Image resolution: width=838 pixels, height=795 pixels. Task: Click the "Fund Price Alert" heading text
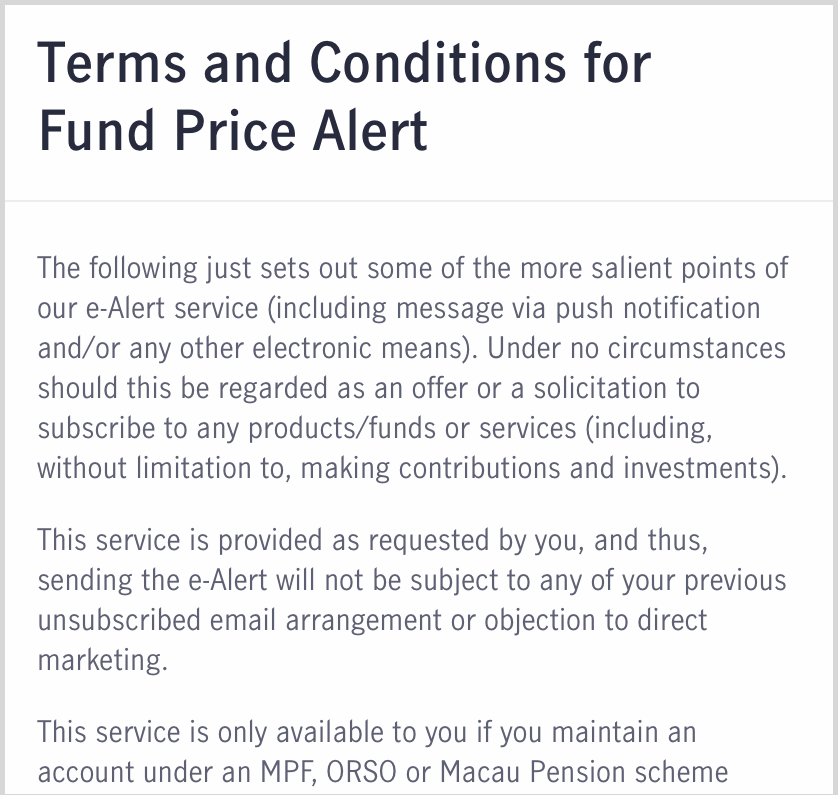(x=233, y=130)
